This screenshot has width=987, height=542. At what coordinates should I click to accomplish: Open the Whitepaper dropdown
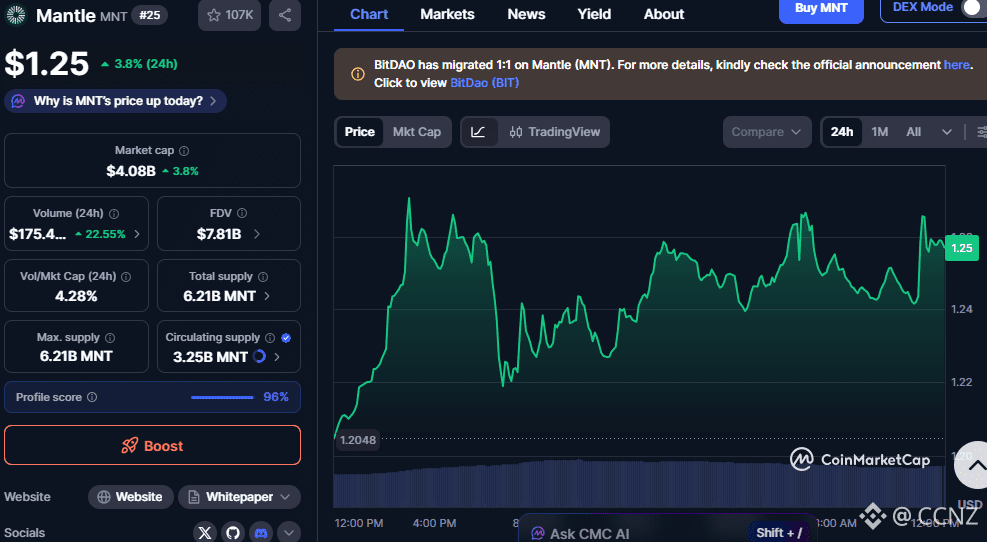[239, 497]
